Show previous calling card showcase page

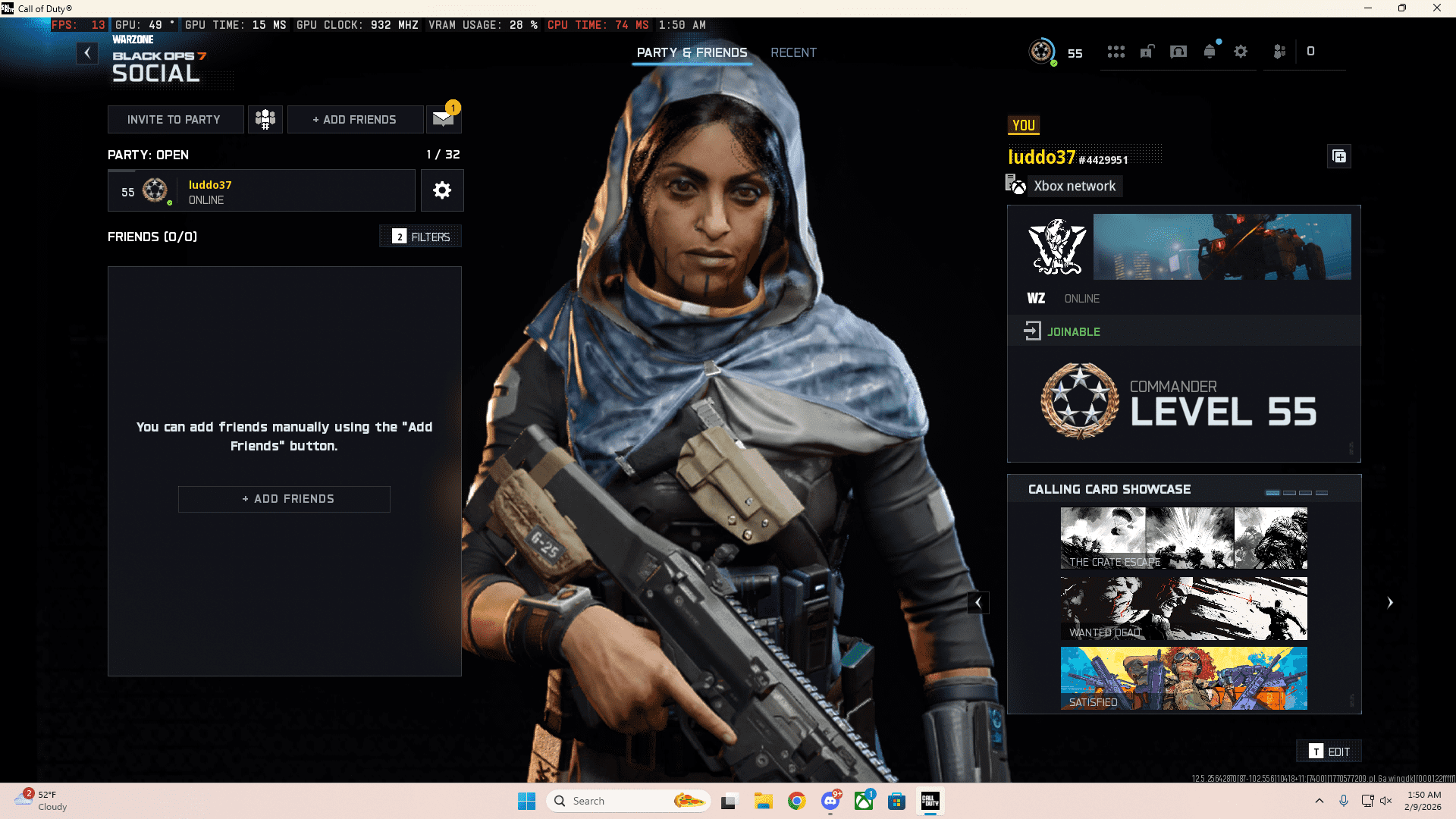pos(978,603)
